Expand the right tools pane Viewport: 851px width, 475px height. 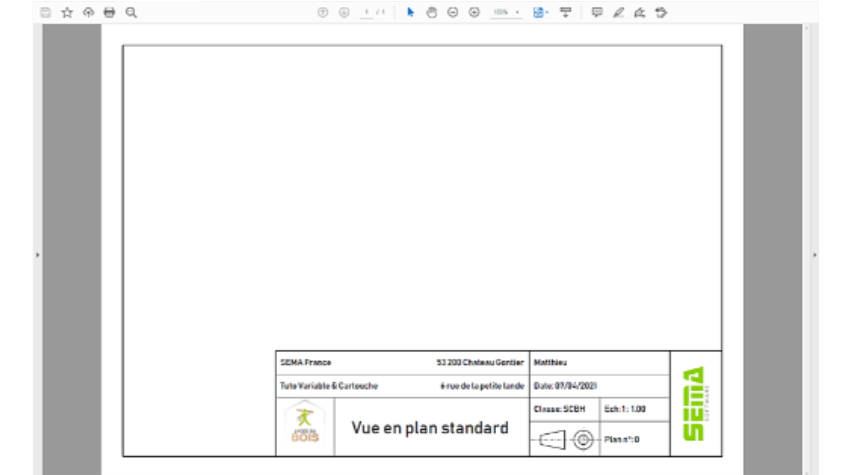click(814, 255)
